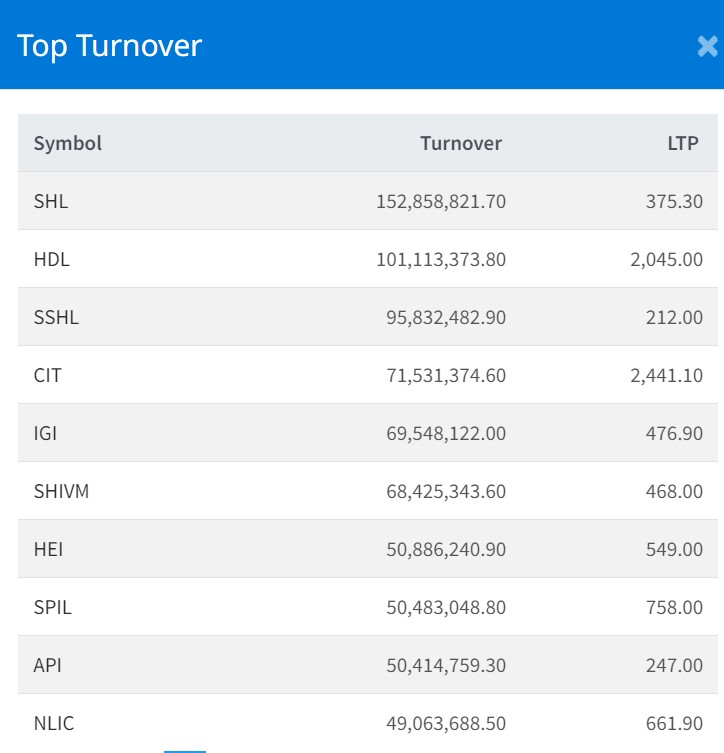
Task: Click the Symbol column header
Action: point(68,143)
